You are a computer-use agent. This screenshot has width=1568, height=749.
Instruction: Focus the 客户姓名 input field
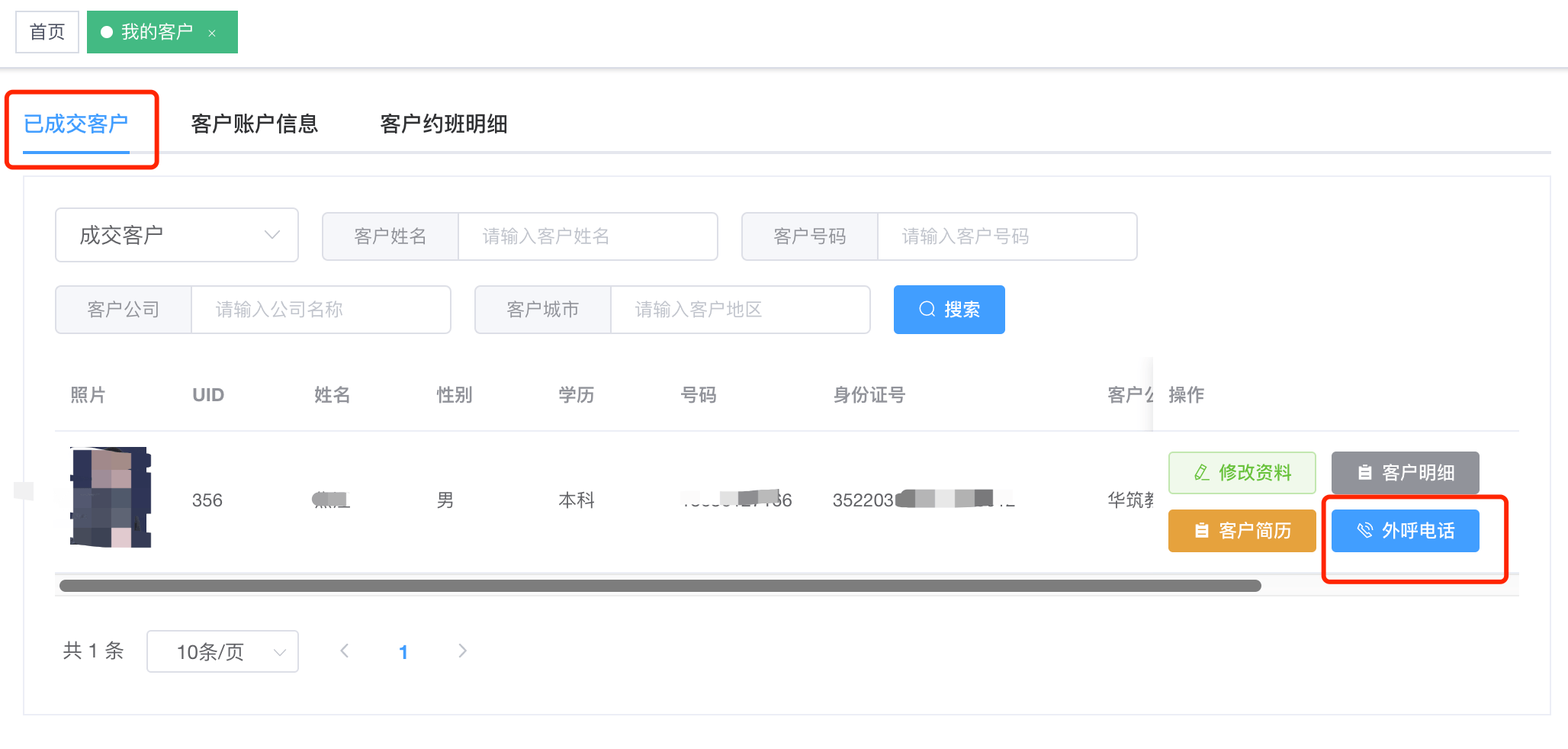pos(587,236)
